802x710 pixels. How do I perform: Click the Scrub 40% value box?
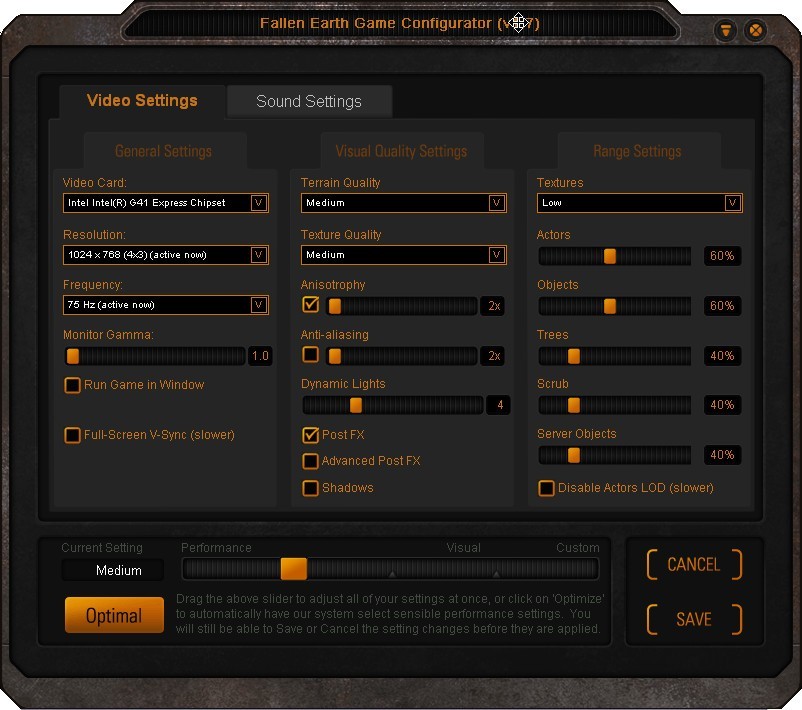[722, 405]
